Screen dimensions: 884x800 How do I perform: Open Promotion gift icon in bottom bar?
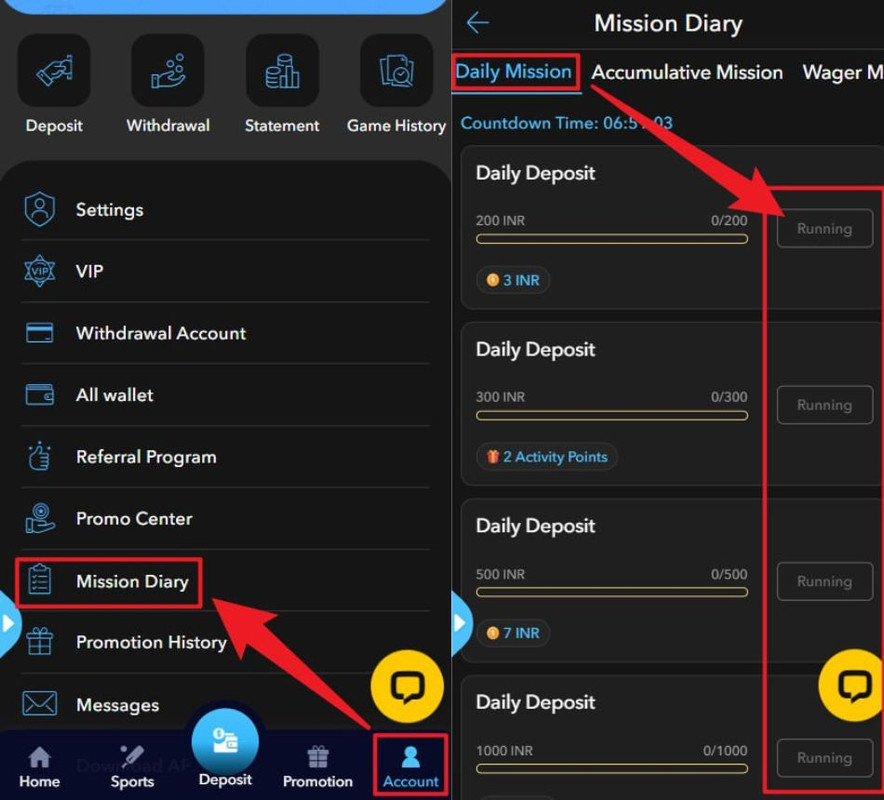[x=318, y=767]
